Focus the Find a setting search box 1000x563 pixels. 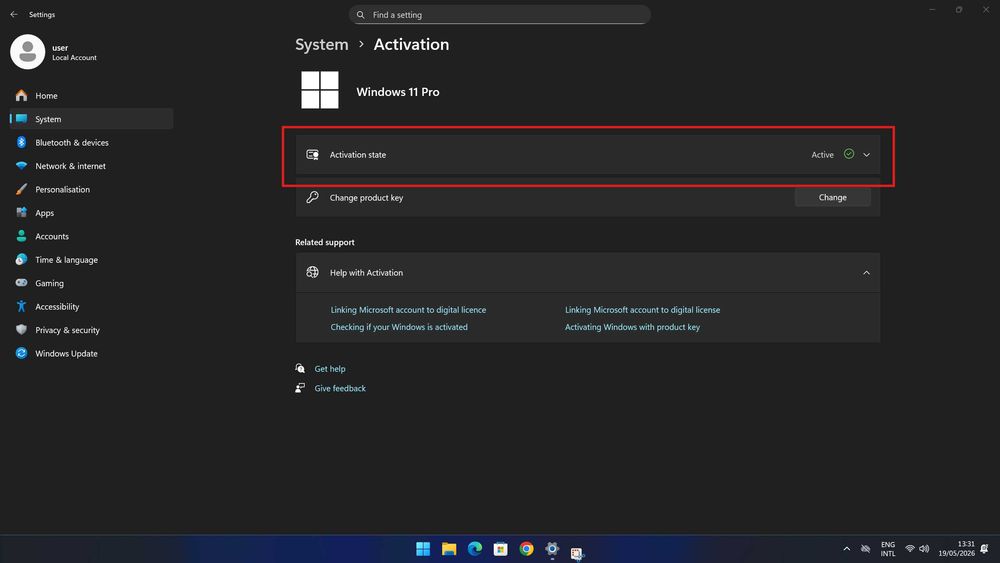[x=499, y=15]
